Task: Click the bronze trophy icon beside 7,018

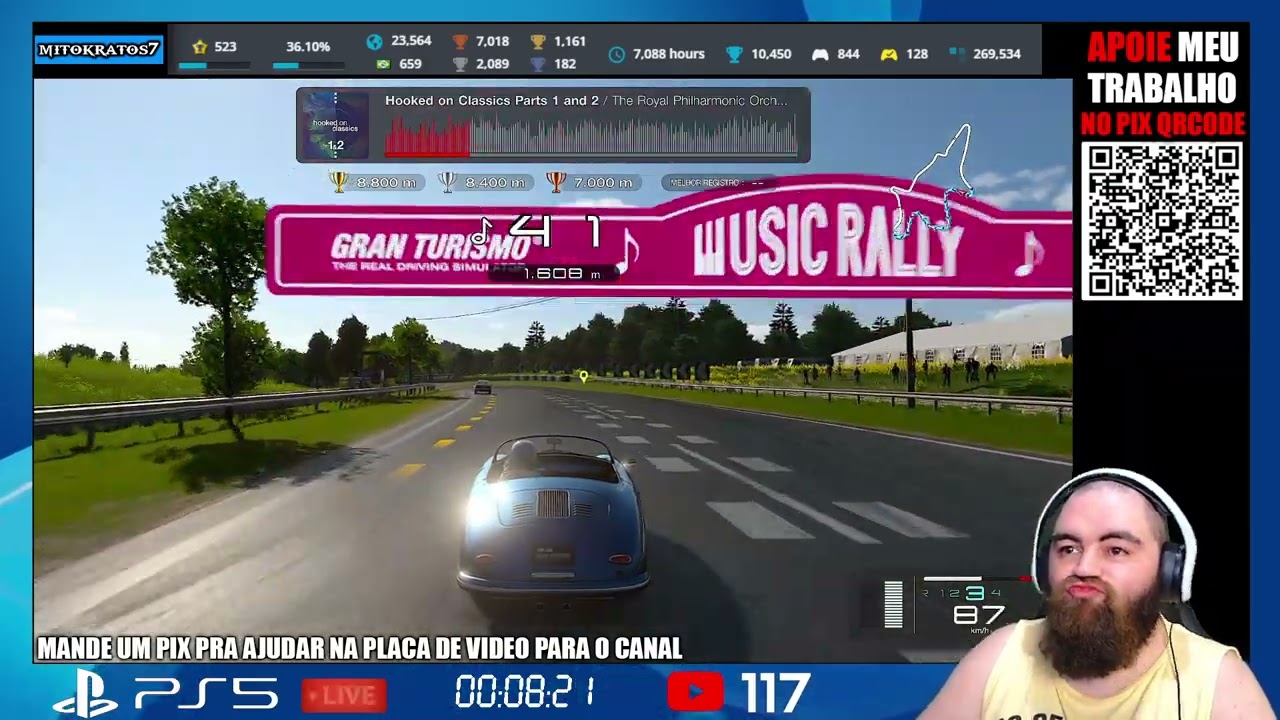Action: (460, 42)
